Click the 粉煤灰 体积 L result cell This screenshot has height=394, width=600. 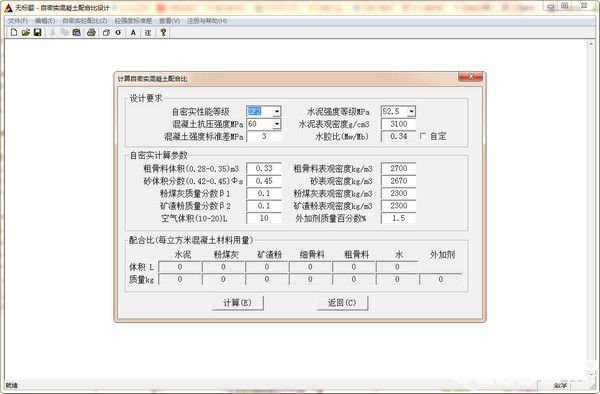pyautogui.click(x=223, y=267)
